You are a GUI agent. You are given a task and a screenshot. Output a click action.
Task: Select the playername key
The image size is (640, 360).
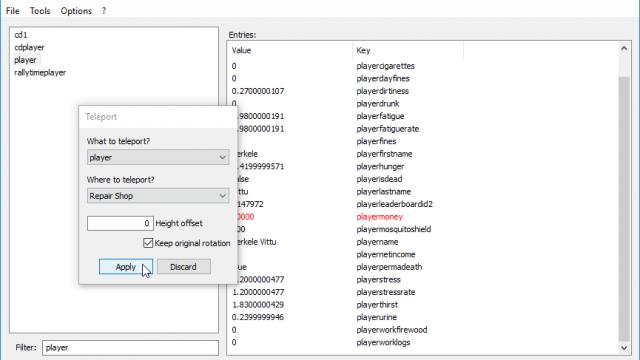pyautogui.click(x=377, y=242)
